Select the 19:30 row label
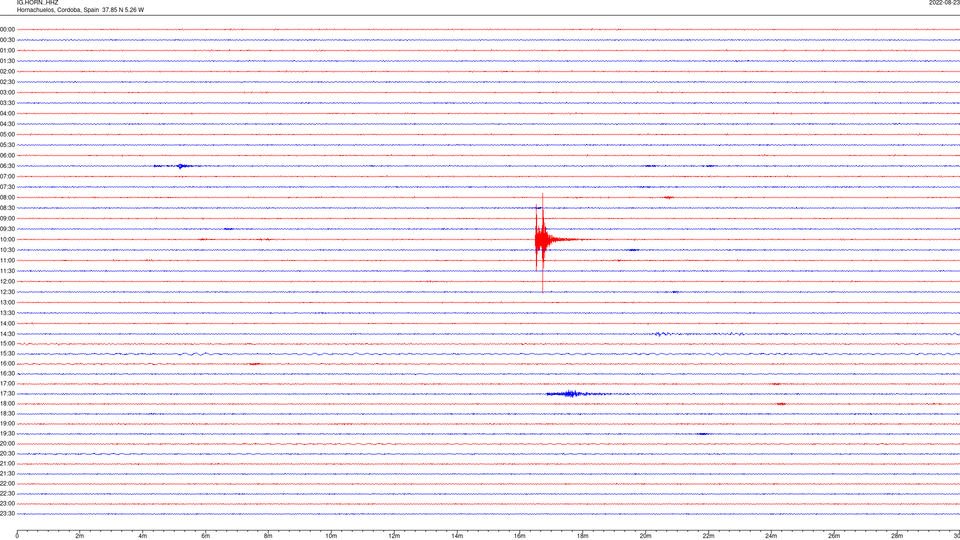This screenshot has width=960, height=540. tap(7, 433)
